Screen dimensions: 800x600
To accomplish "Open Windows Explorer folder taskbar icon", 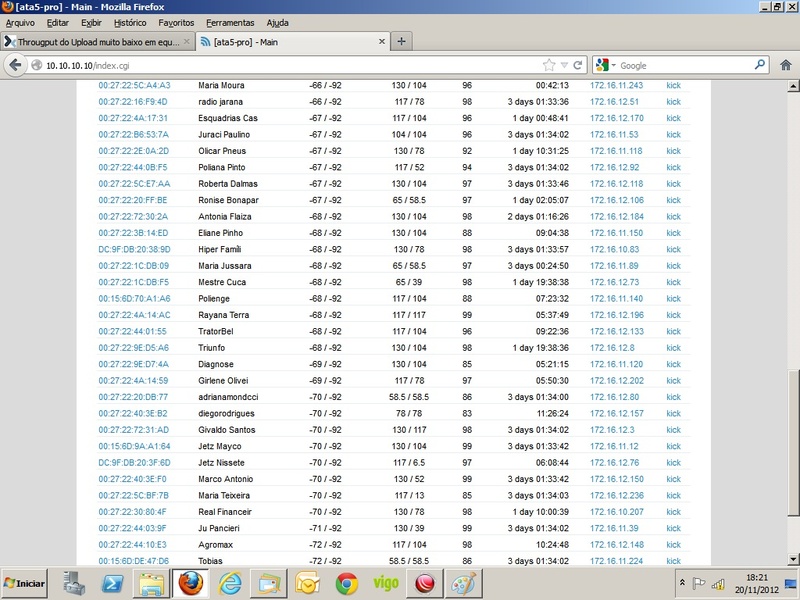I will pos(152,583).
